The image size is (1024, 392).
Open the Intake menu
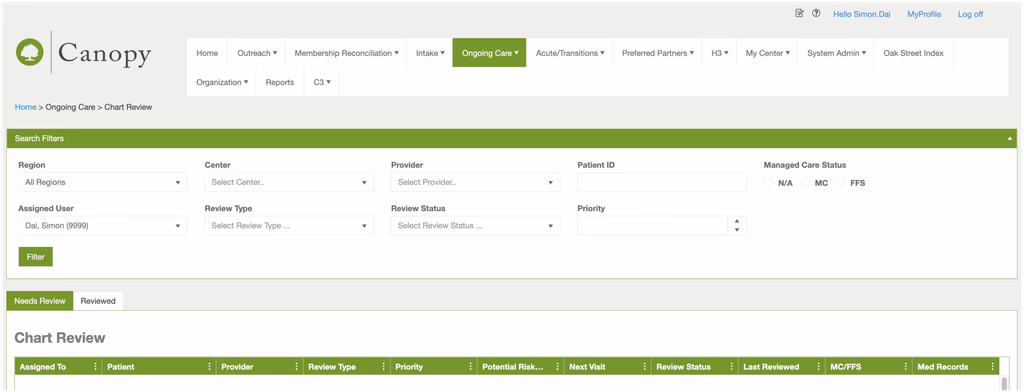430,53
